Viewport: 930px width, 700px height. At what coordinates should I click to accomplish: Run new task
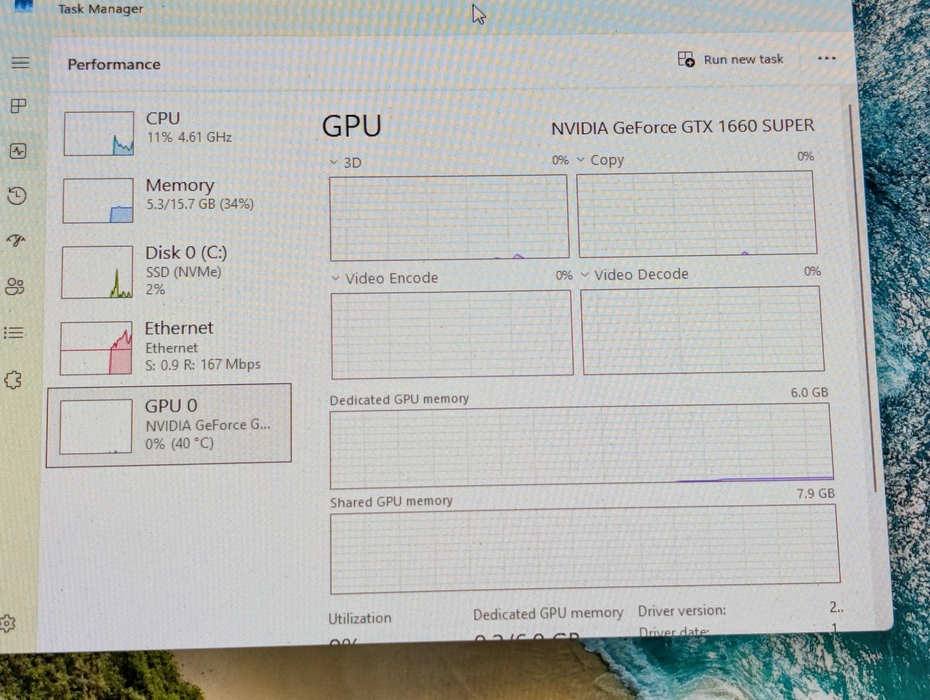tap(730, 59)
